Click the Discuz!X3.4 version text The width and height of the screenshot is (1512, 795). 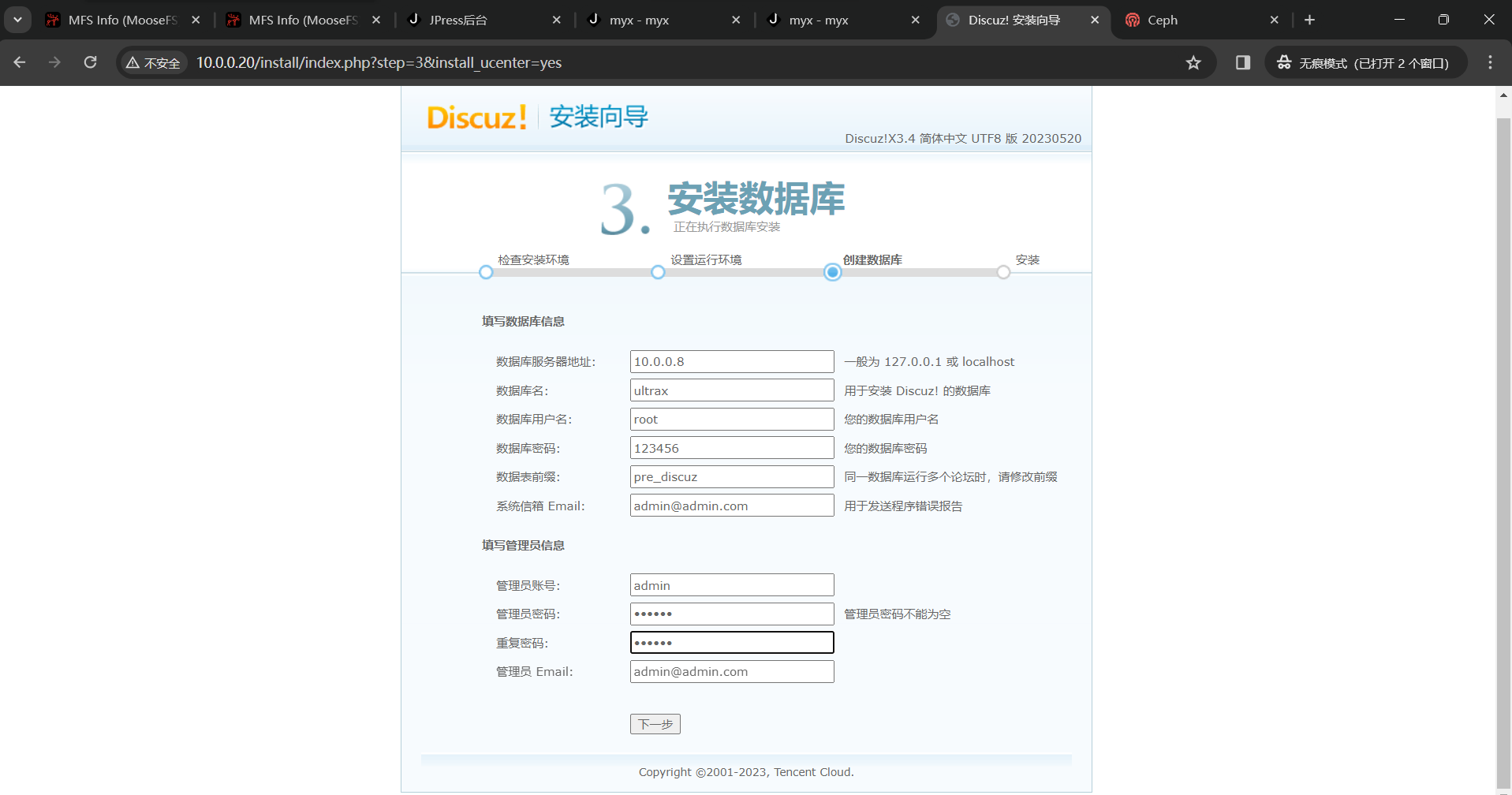click(x=963, y=138)
